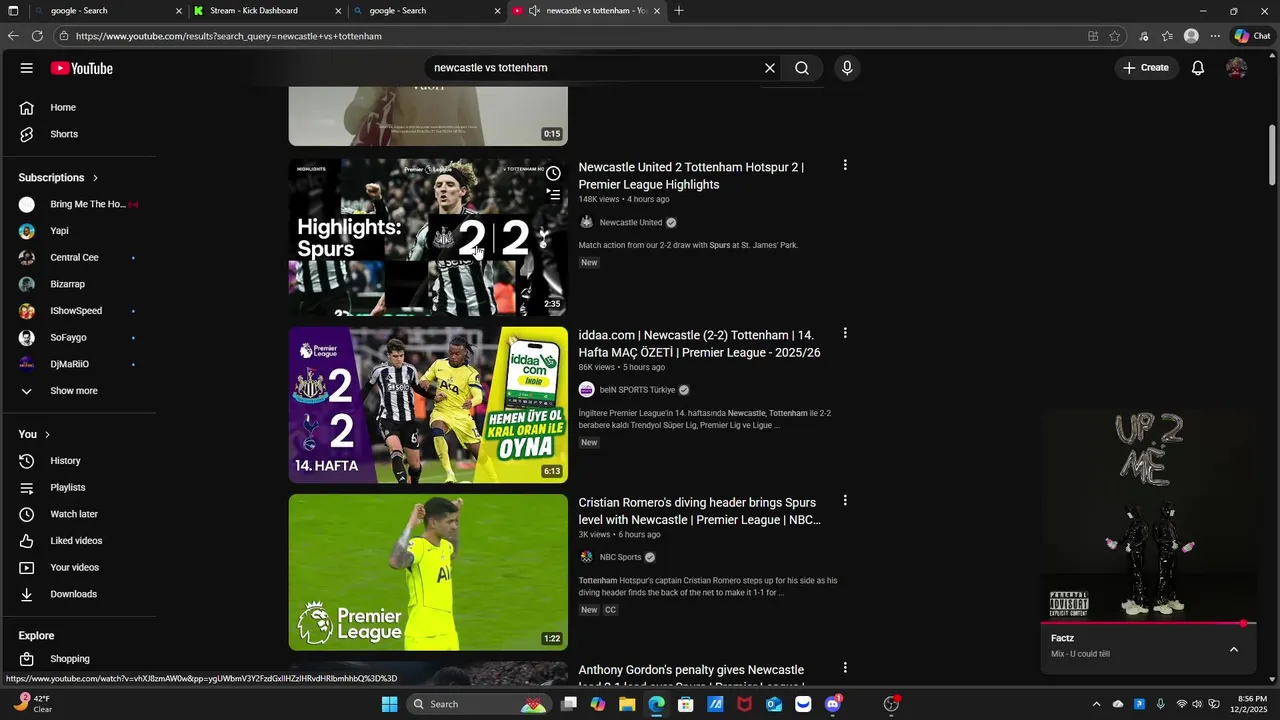The width and height of the screenshot is (1280, 720).
Task: Clear the search box with the X
Action: click(x=770, y=68)
